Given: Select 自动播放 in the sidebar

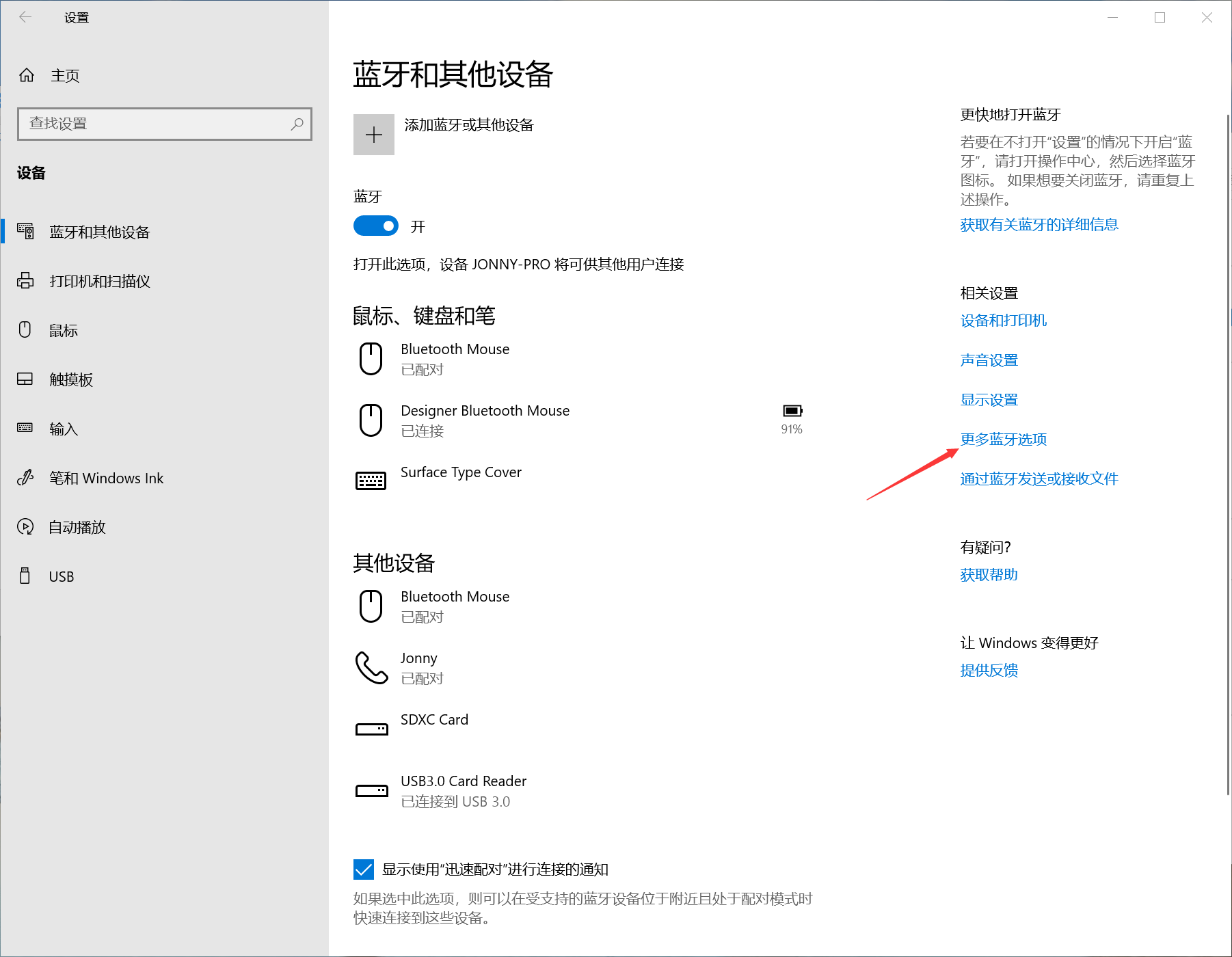Looking at the screenshot, I should click(77, 527).
